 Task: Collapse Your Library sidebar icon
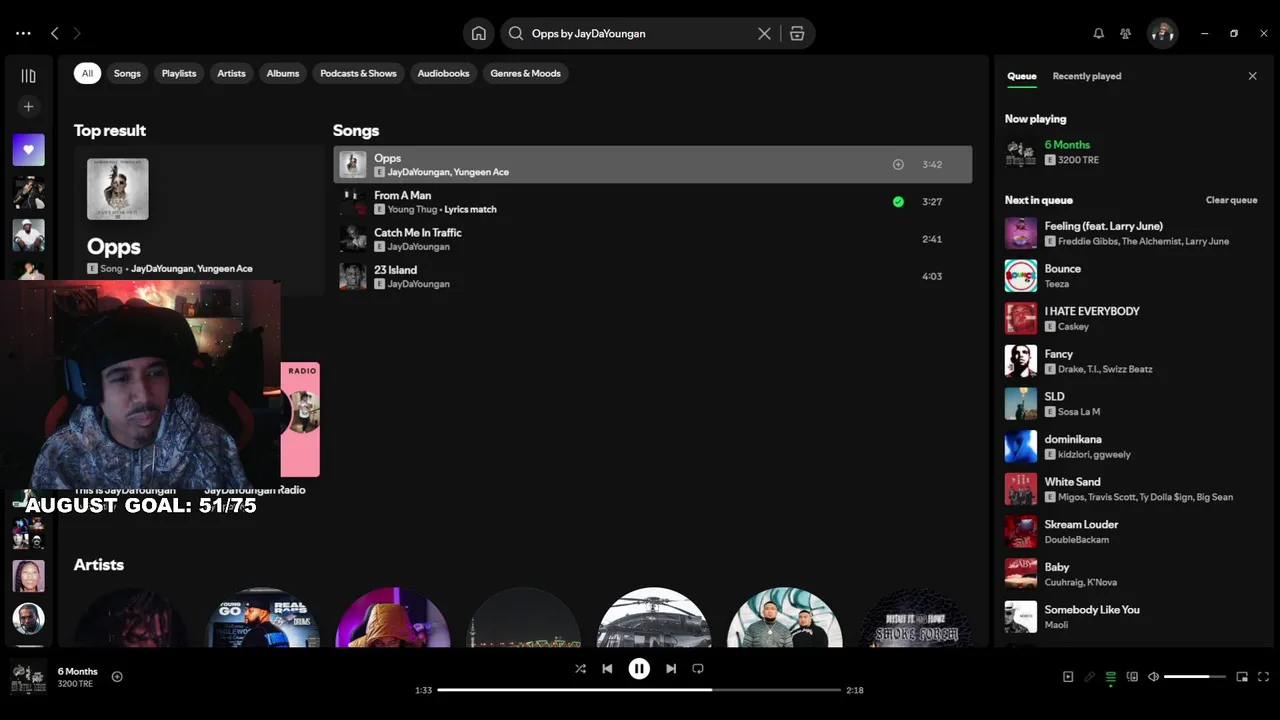coord(28,76)
